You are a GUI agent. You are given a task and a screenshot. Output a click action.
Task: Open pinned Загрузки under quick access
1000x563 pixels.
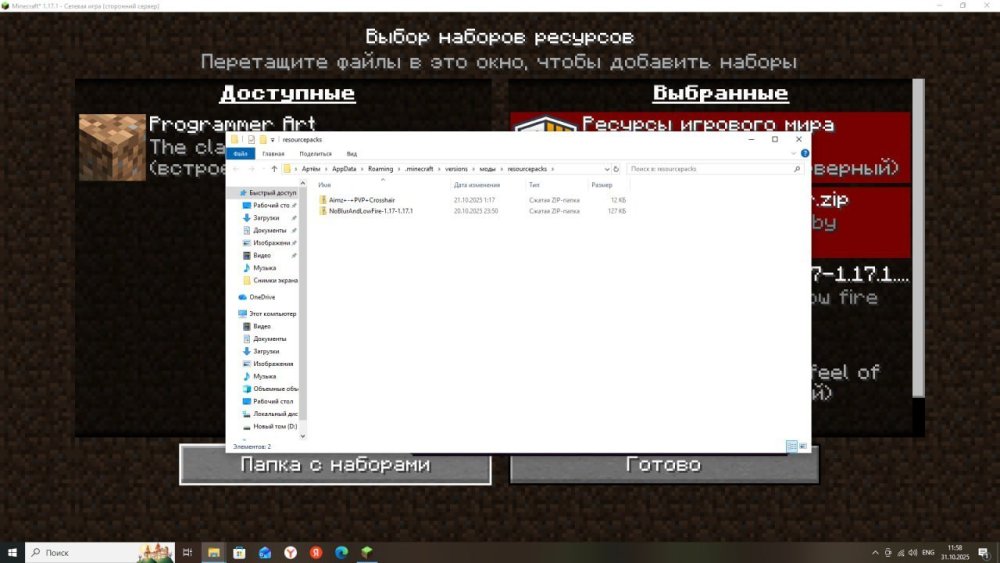(x=261, y=218)
